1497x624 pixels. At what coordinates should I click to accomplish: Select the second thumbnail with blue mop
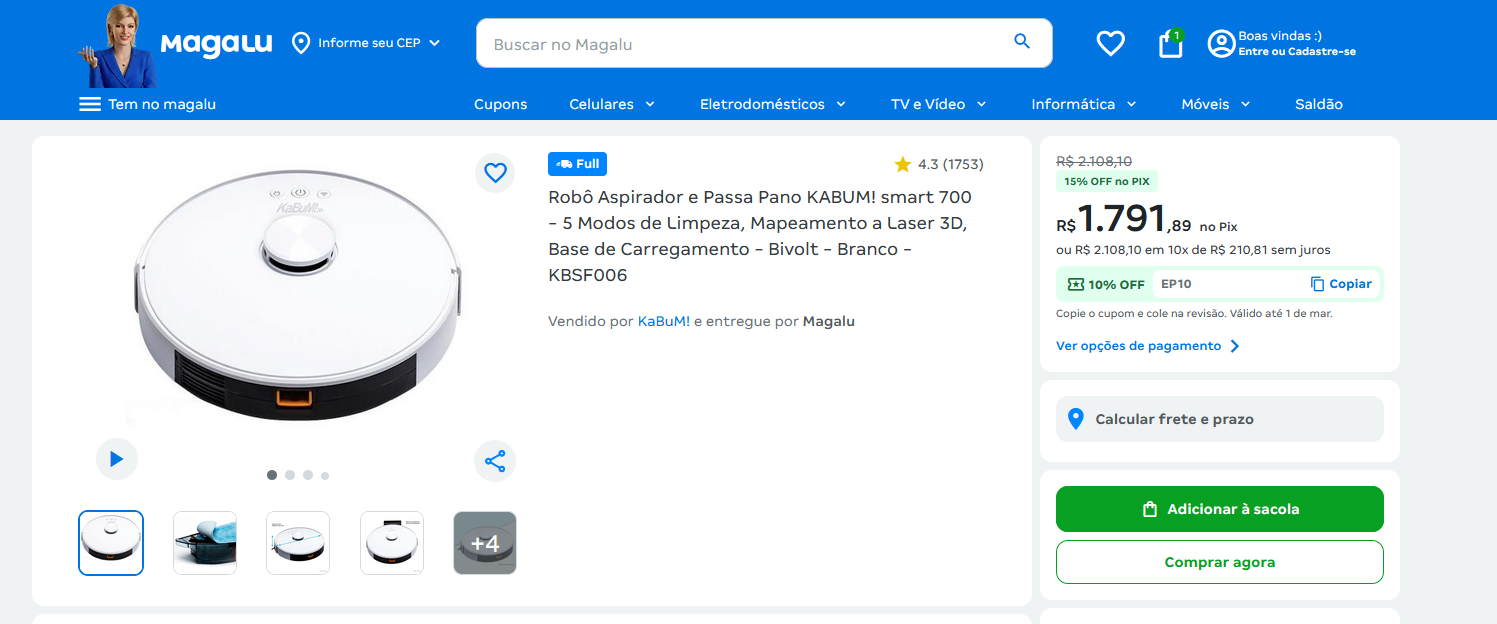pos(205,543)
